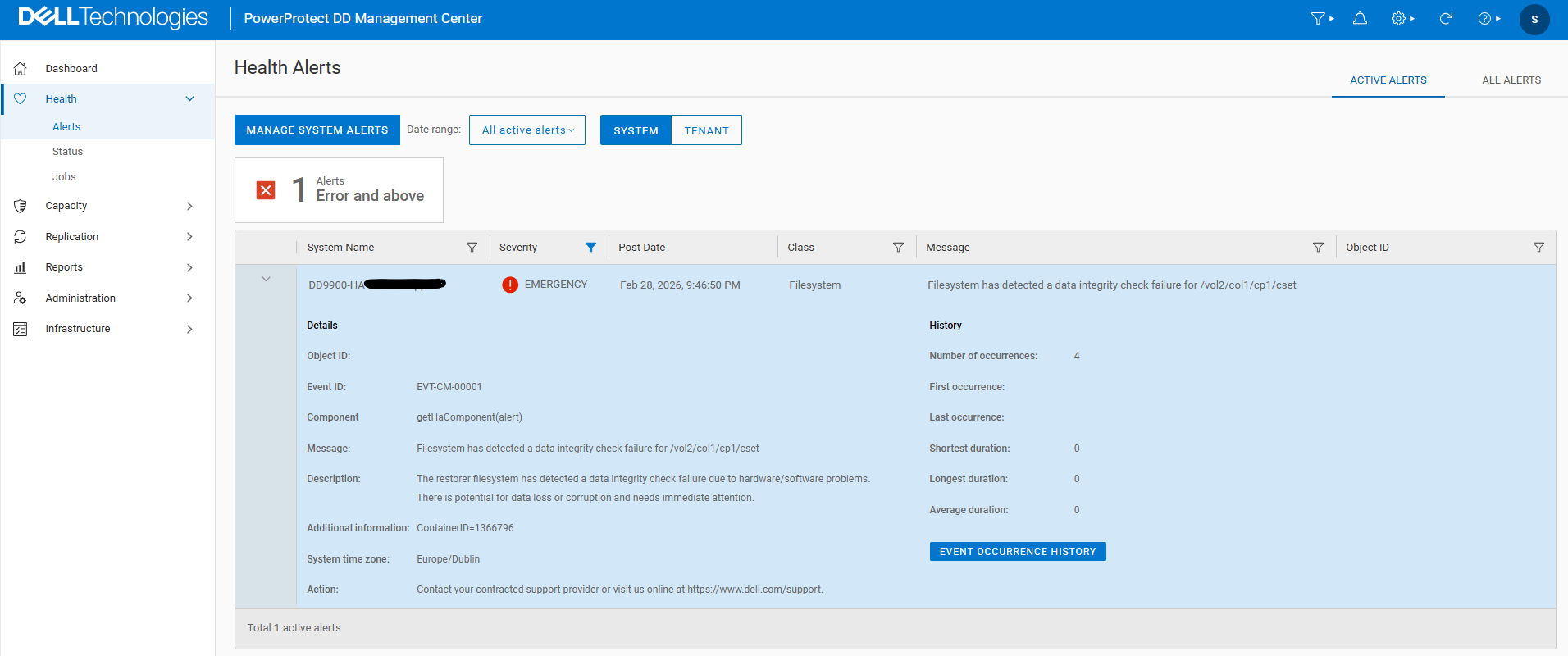
Task: Expand the Infrastructure menu
Action: tap(190, 329)
